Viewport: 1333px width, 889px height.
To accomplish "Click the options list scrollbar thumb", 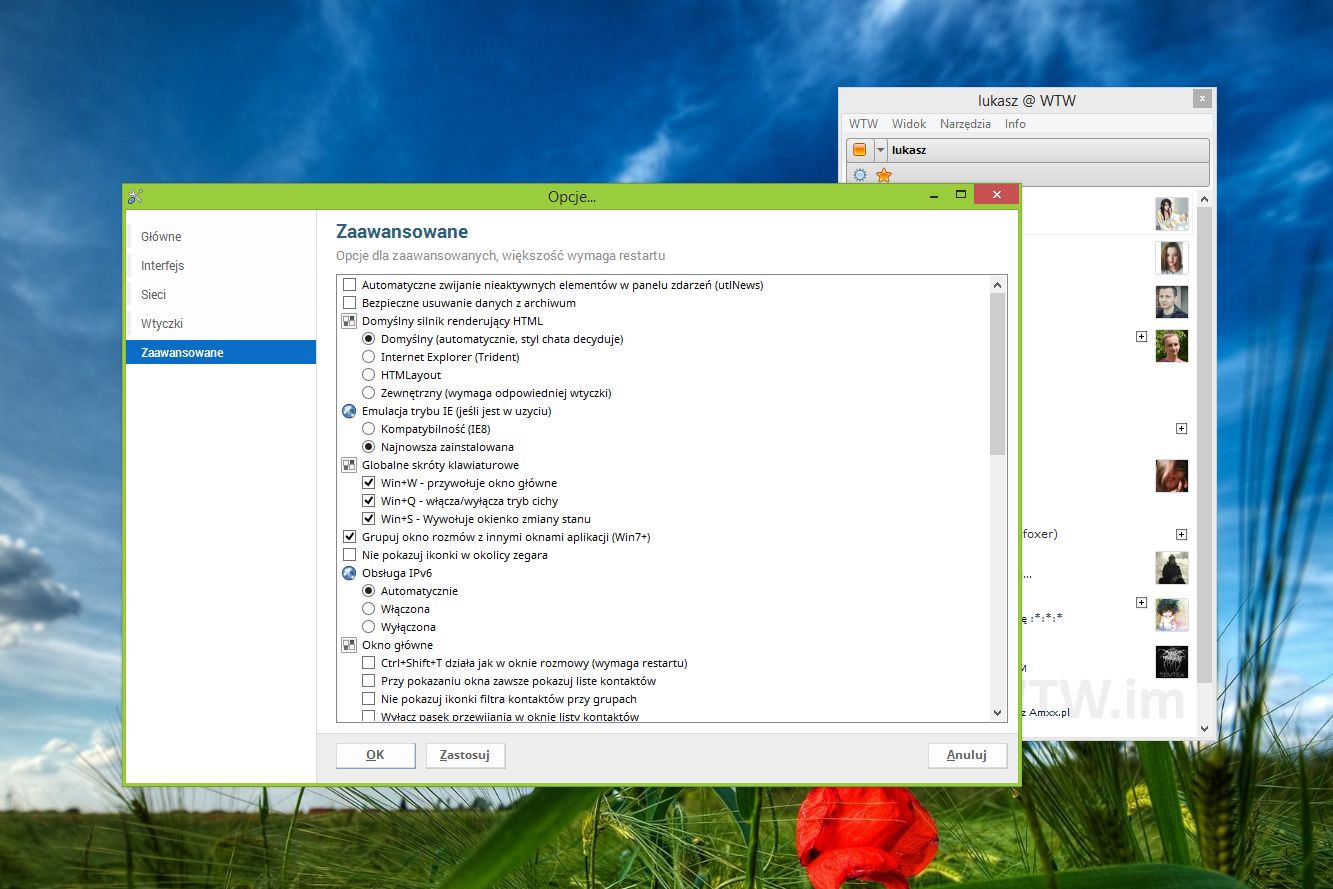I will point(997,375).
